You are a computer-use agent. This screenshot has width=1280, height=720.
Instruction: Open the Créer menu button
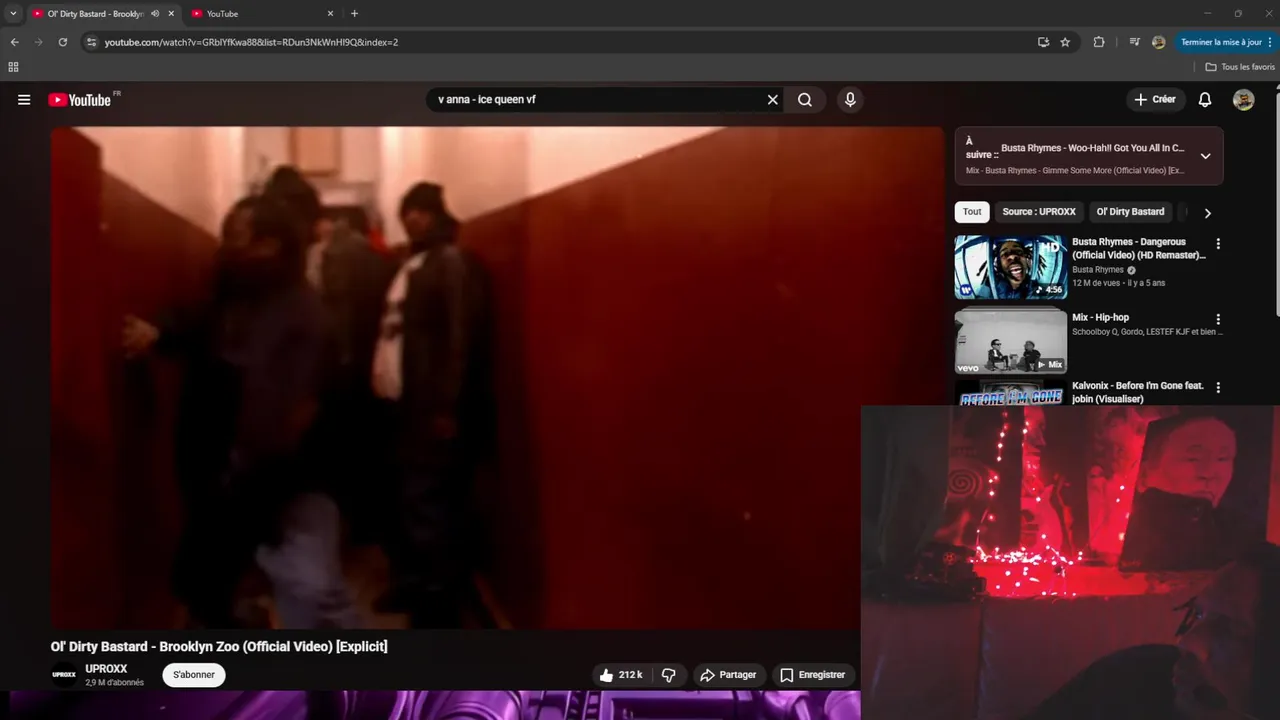click(1155, 100)
